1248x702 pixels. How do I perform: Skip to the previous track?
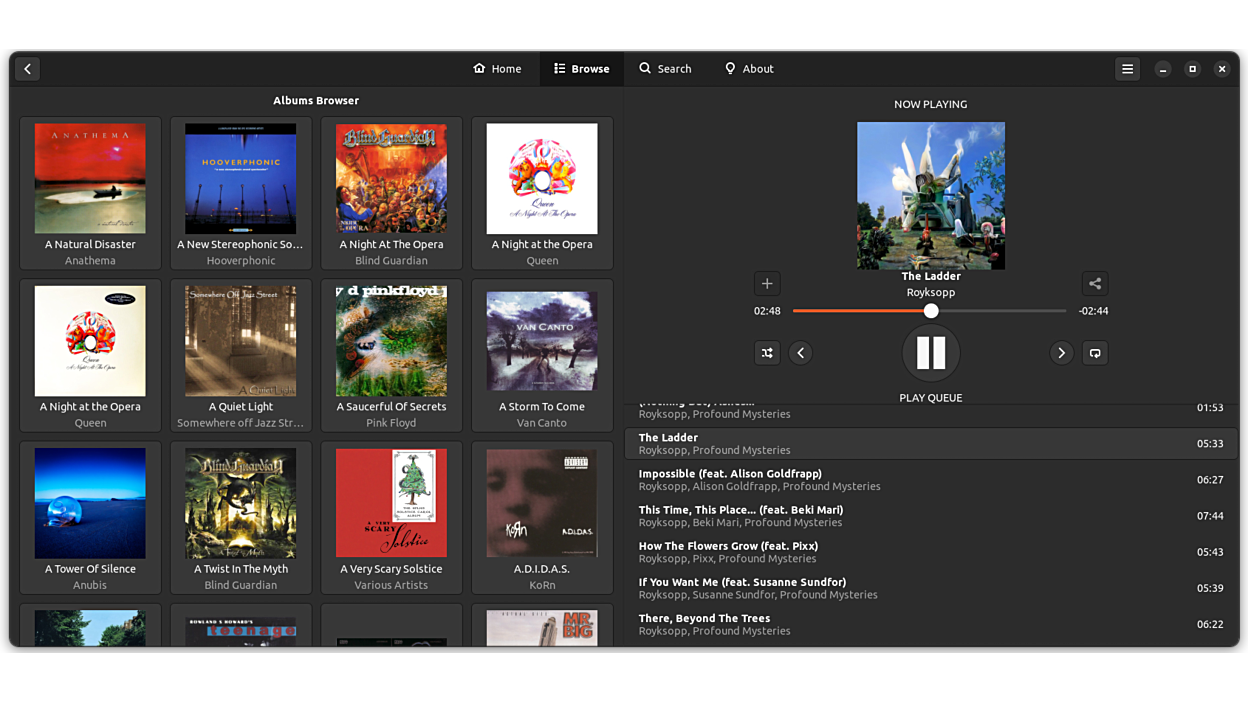801,353
